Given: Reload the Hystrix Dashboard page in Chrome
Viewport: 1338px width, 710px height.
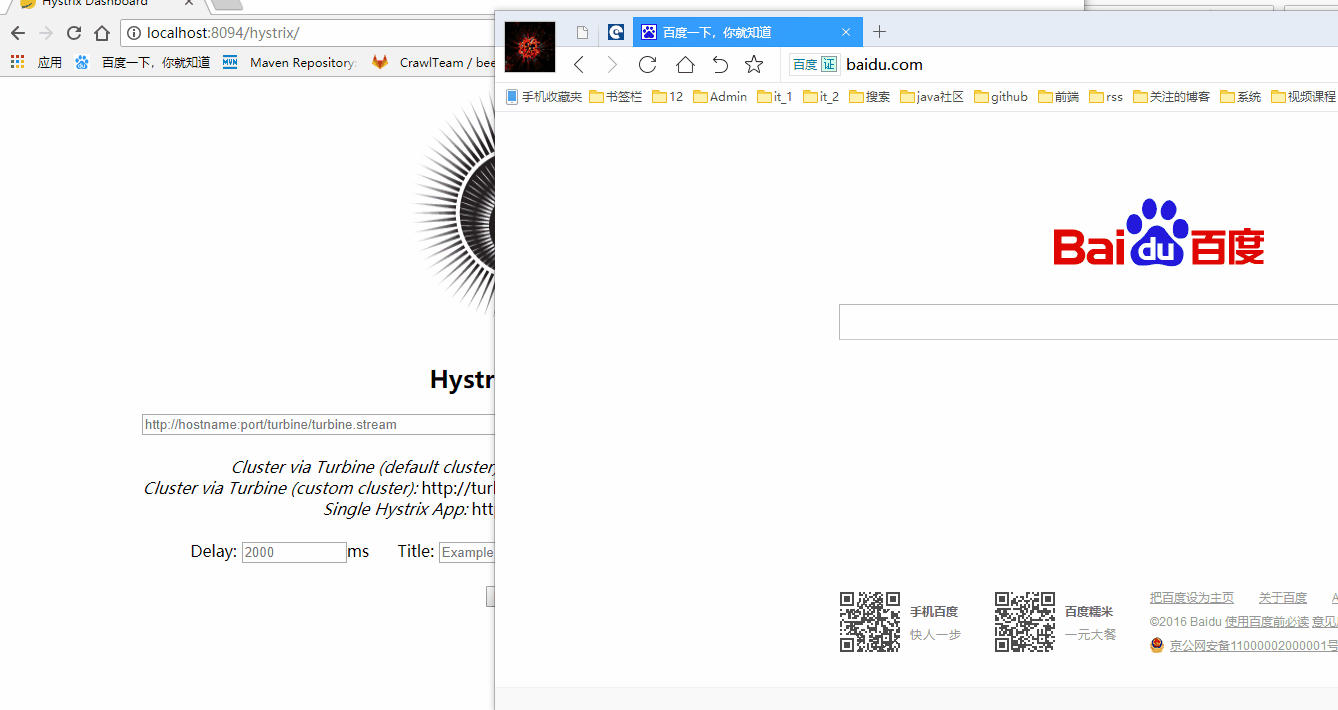Looking at the screenshot, I should (73, 33).
